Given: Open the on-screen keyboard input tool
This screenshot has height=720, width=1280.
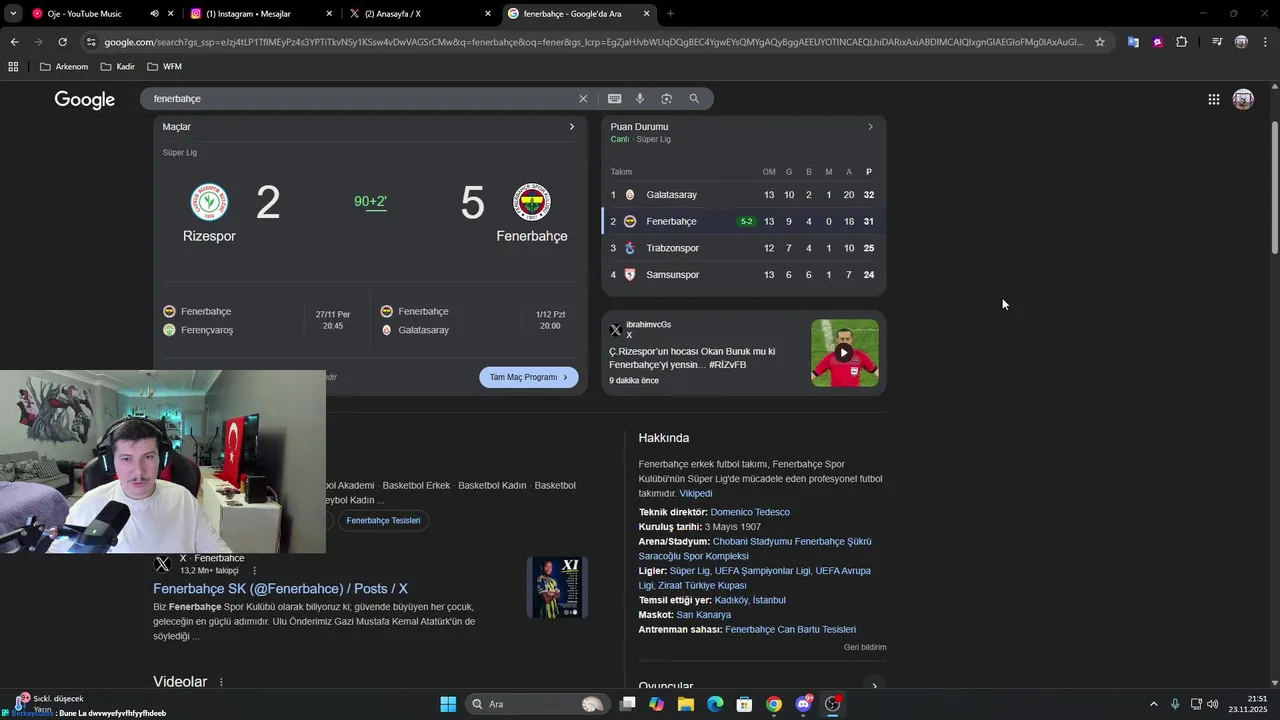Looking at the screenshot, I should 614,99.
